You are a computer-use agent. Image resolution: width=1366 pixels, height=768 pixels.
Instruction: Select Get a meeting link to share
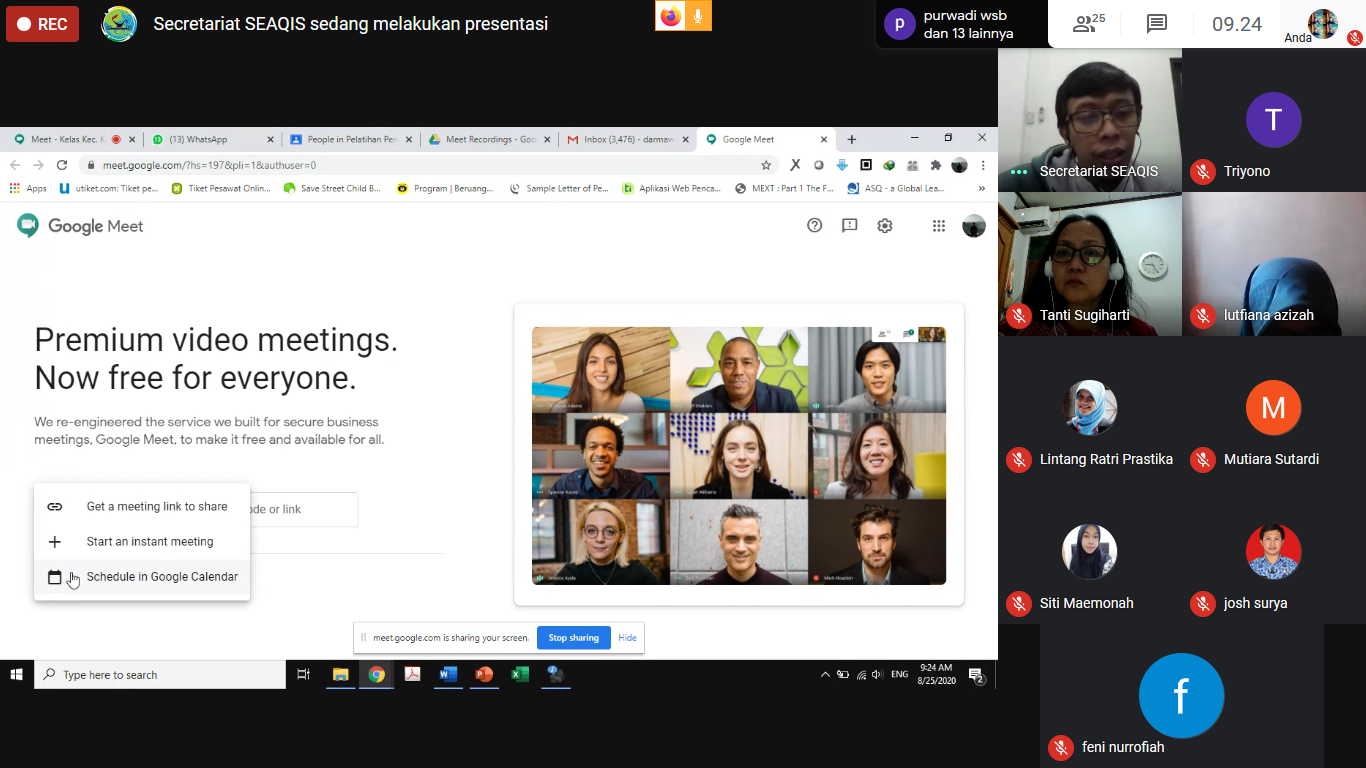pos(157,507)
